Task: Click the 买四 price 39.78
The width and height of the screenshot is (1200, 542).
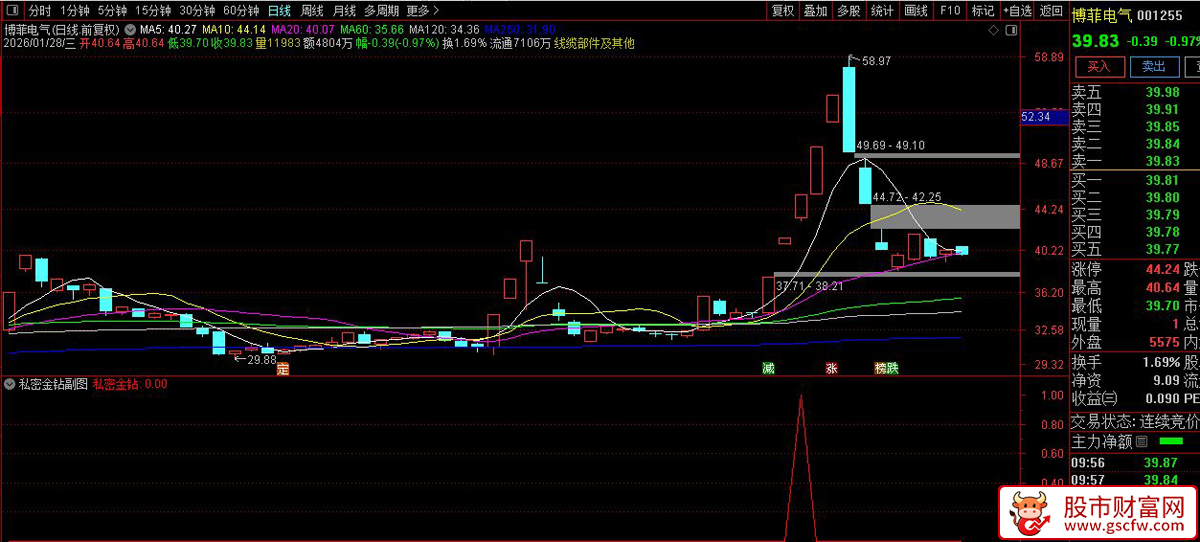Action: 1162,231
